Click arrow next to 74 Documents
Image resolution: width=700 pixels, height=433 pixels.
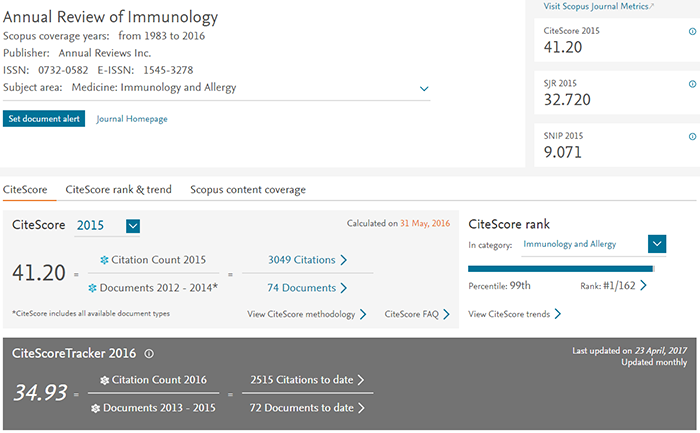click(x=344, y=288)
